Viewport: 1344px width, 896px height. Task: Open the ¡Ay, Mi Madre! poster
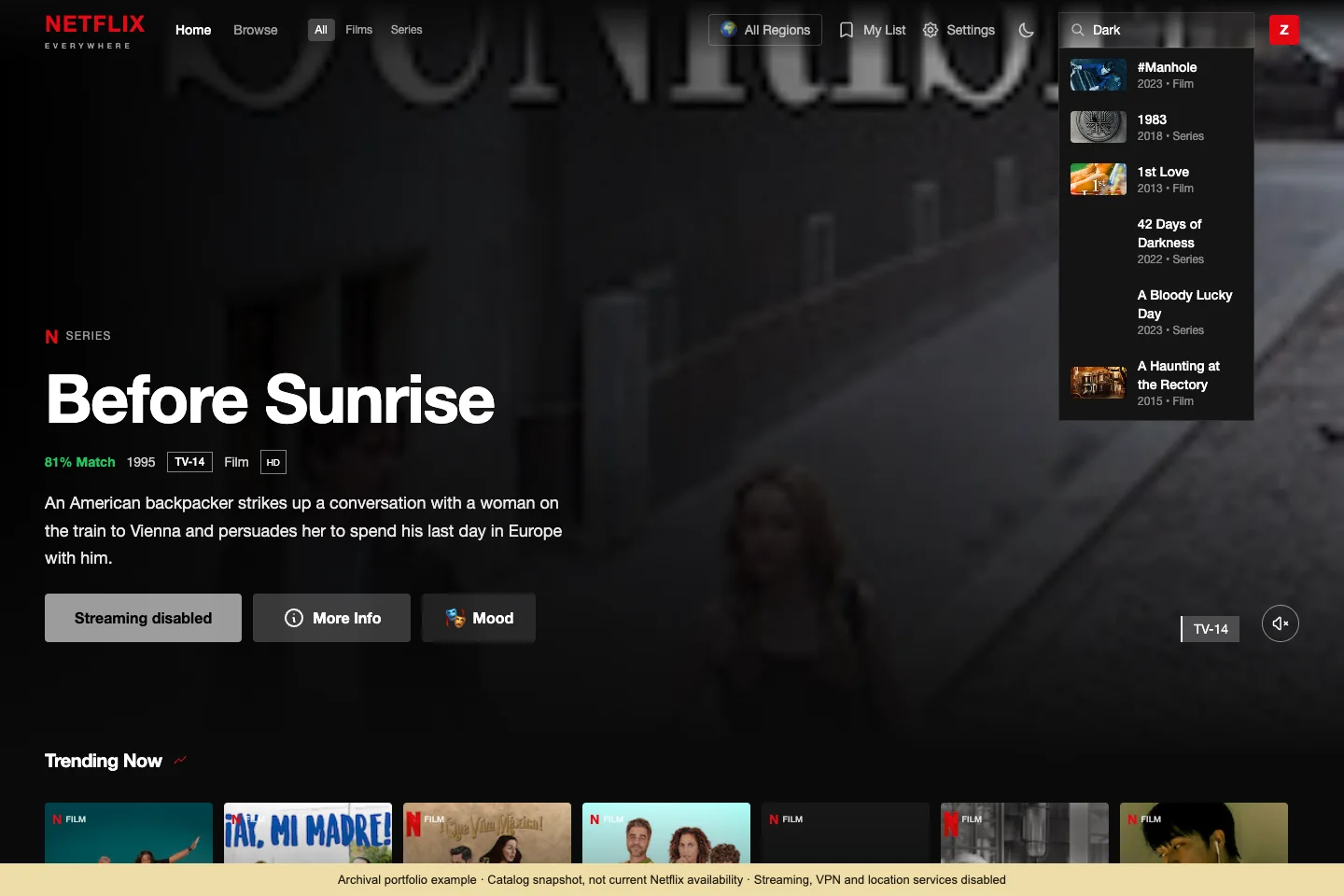308,833
